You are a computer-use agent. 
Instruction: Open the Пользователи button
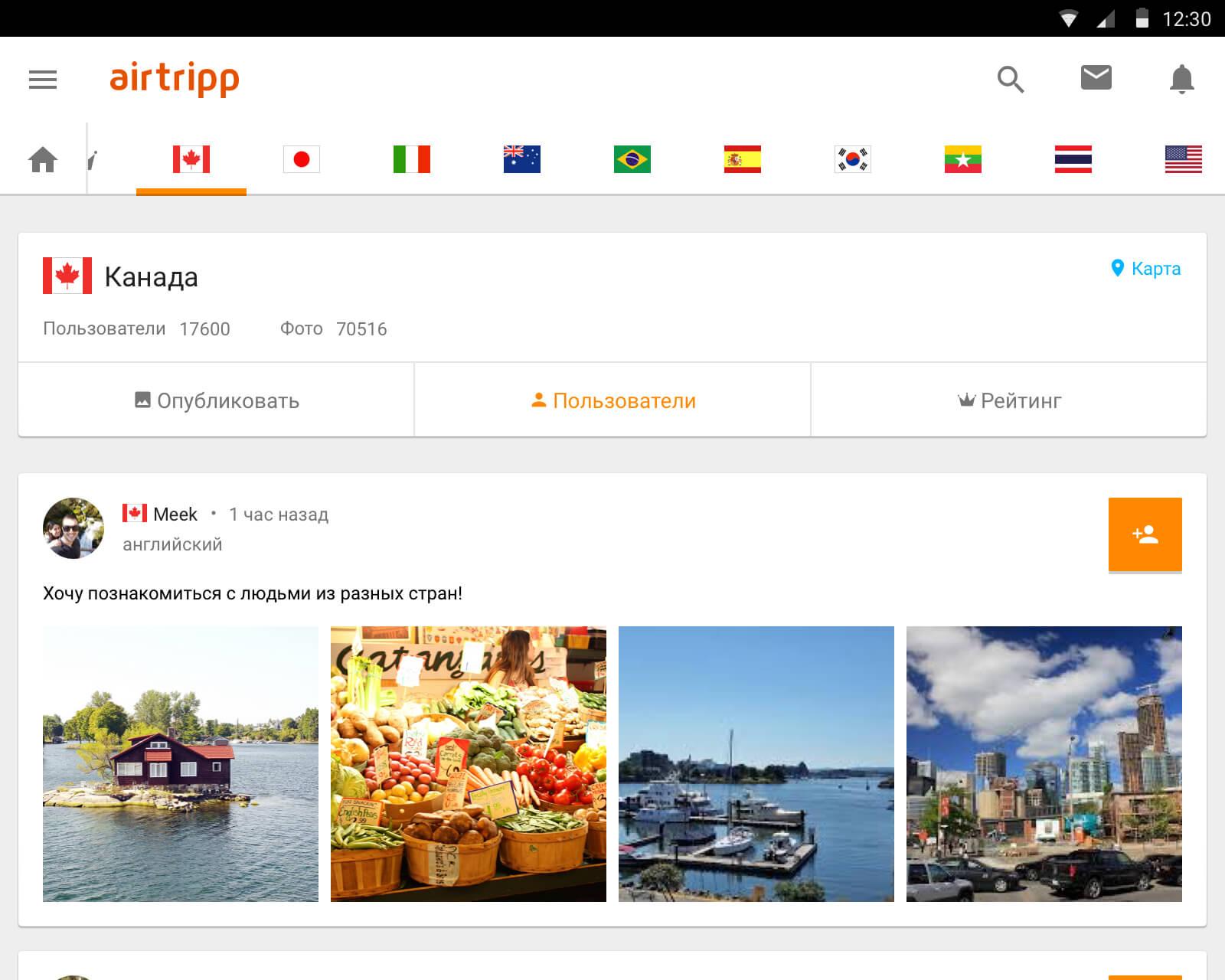[612, 400]
